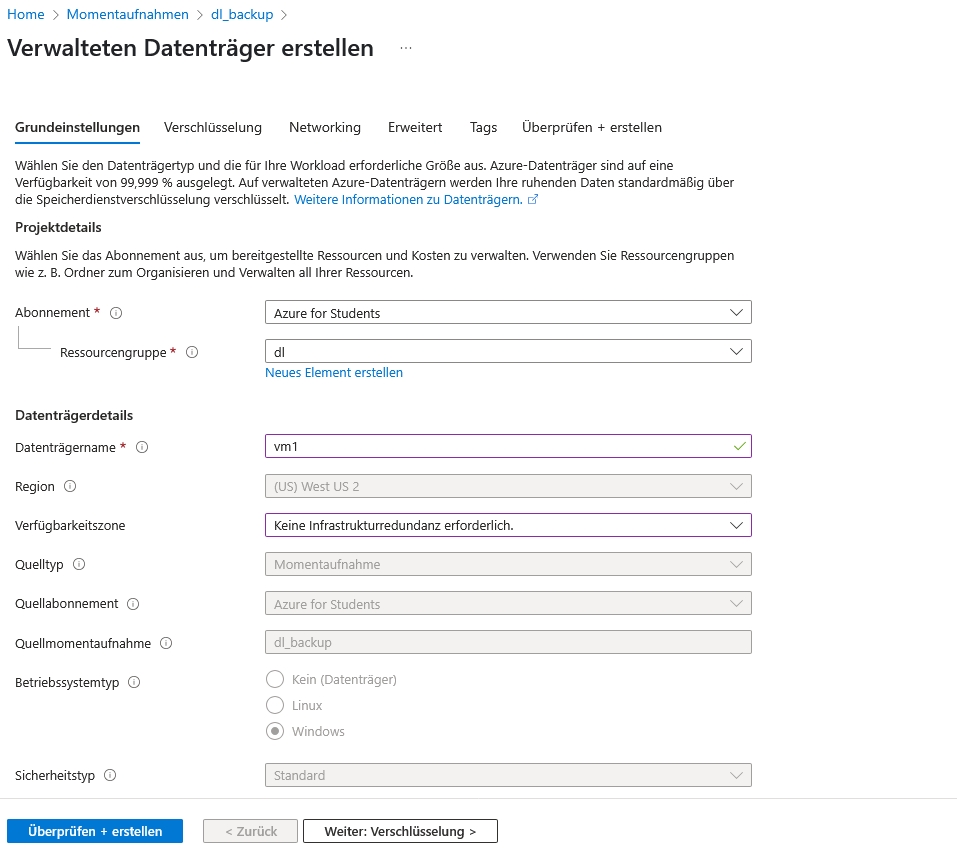Open the Networking tab

325,127
